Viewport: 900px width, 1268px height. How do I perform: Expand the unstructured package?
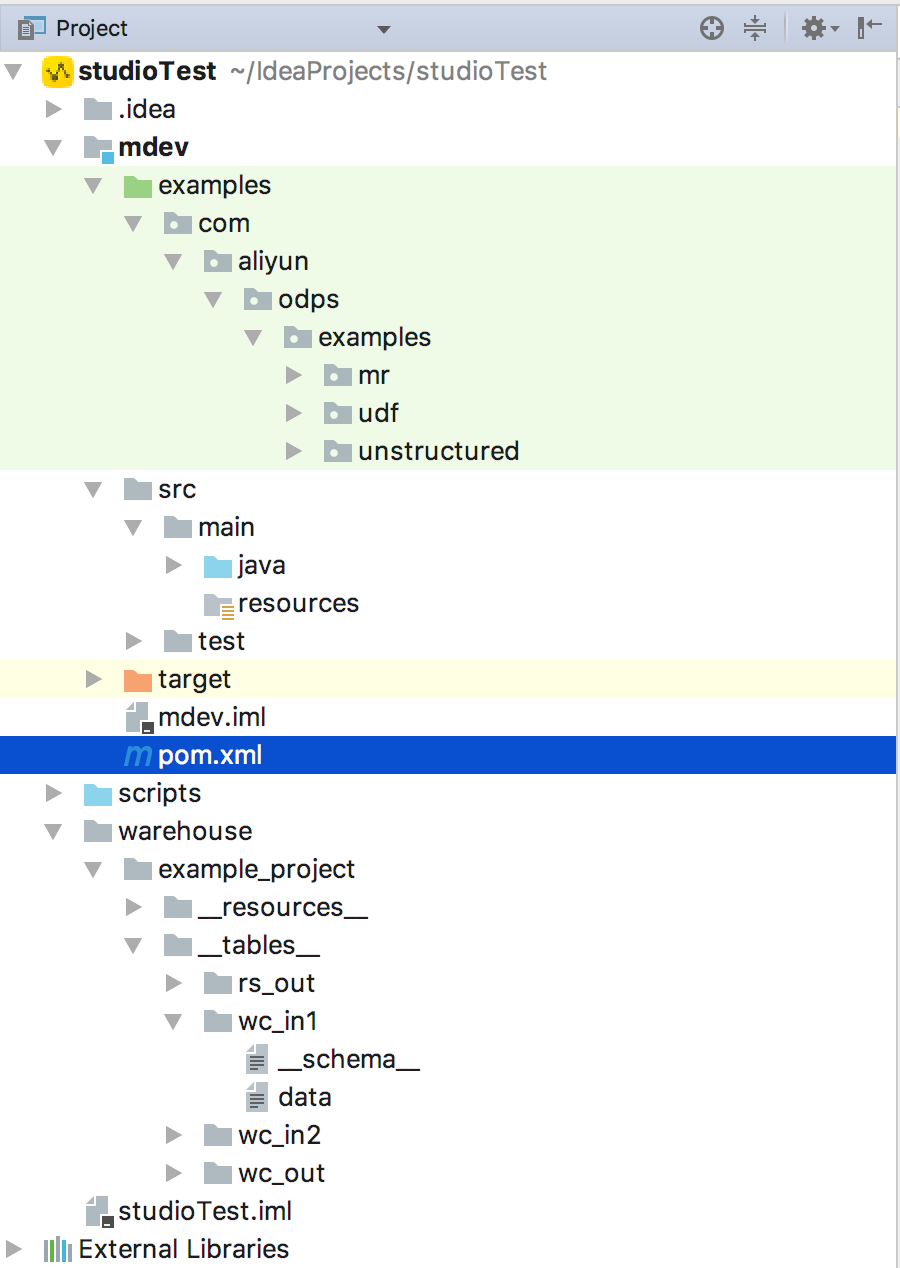pos(294,452)
